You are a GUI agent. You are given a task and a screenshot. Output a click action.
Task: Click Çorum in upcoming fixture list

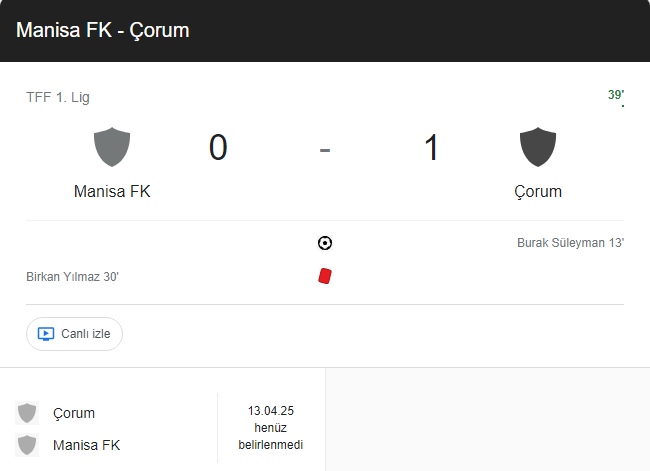(74, 413)
